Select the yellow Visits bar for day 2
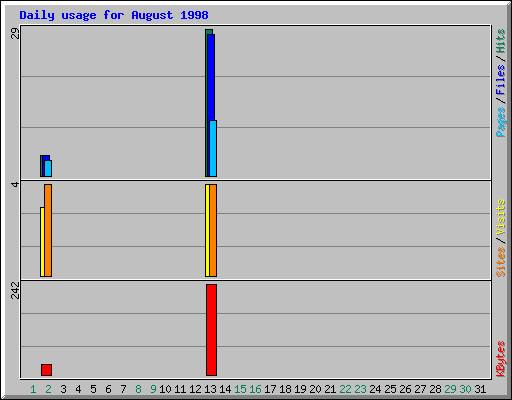 point(42,242)
